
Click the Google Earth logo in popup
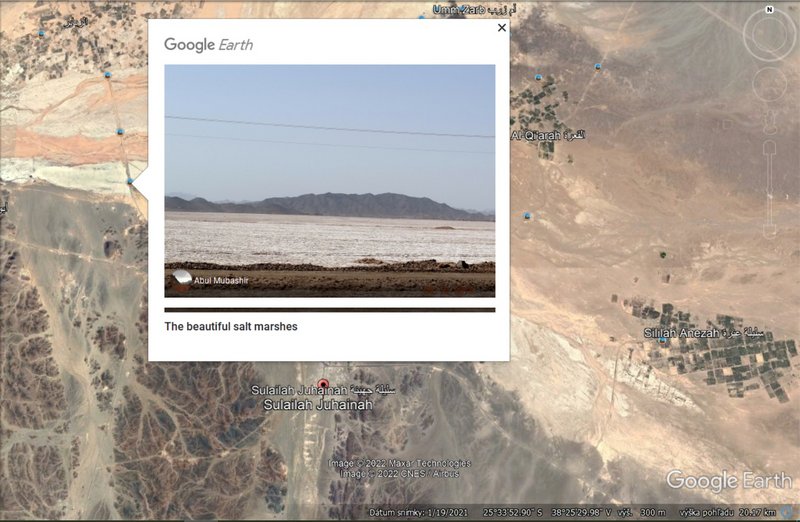click(x=208, y=44)
